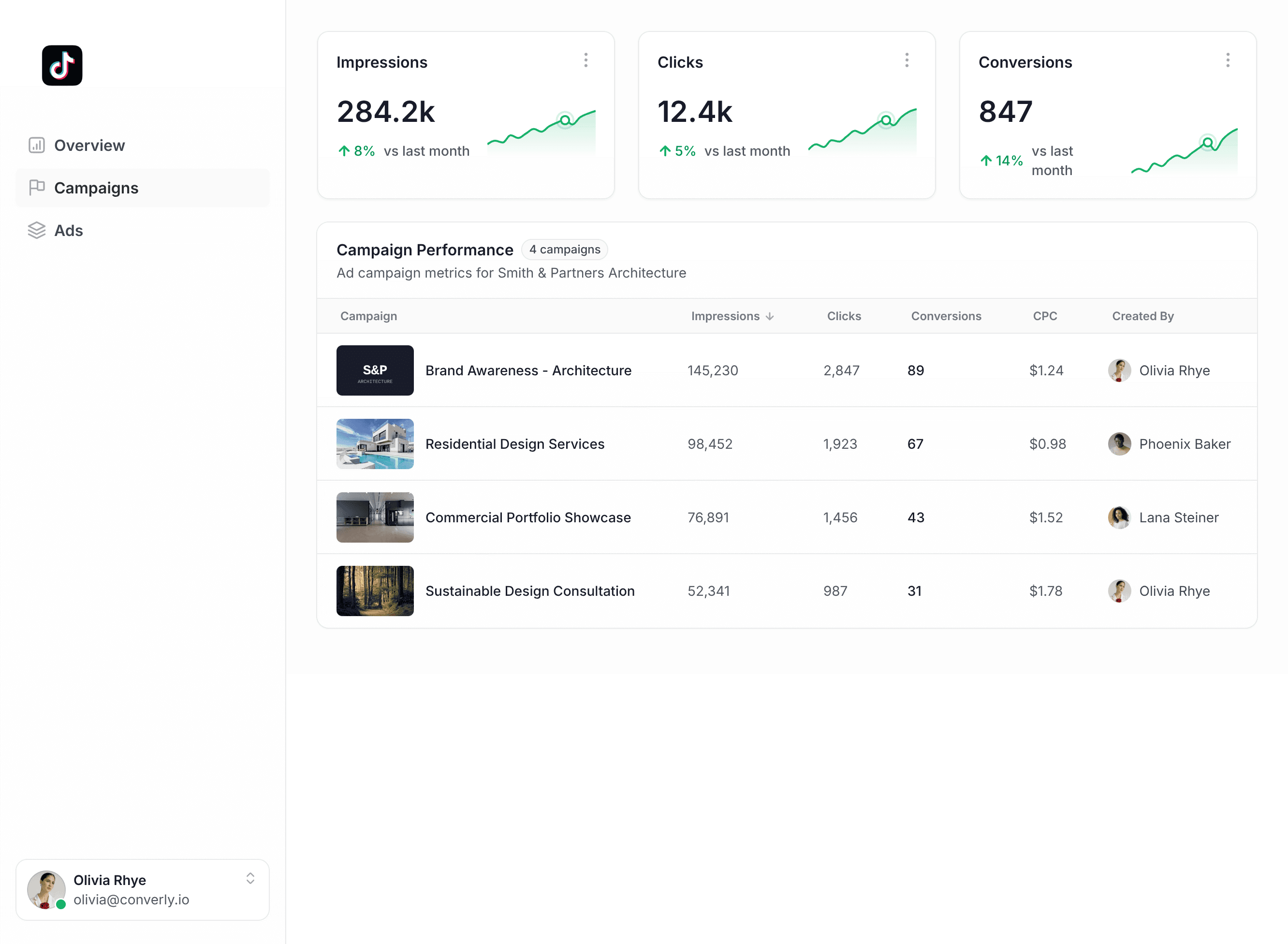The height and width of the screenshot is (944, 1288).
Task: Click the TikTok logo in the sidebar
Action: [62, 65]
